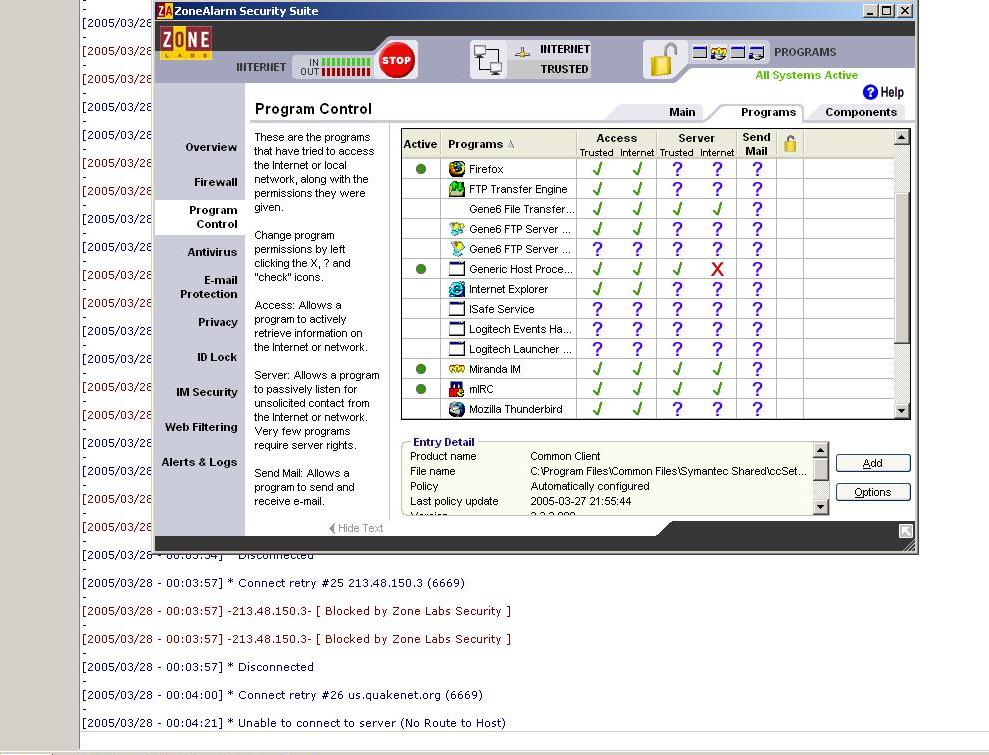Open the Antivirus section

click(x=212, y=252)
